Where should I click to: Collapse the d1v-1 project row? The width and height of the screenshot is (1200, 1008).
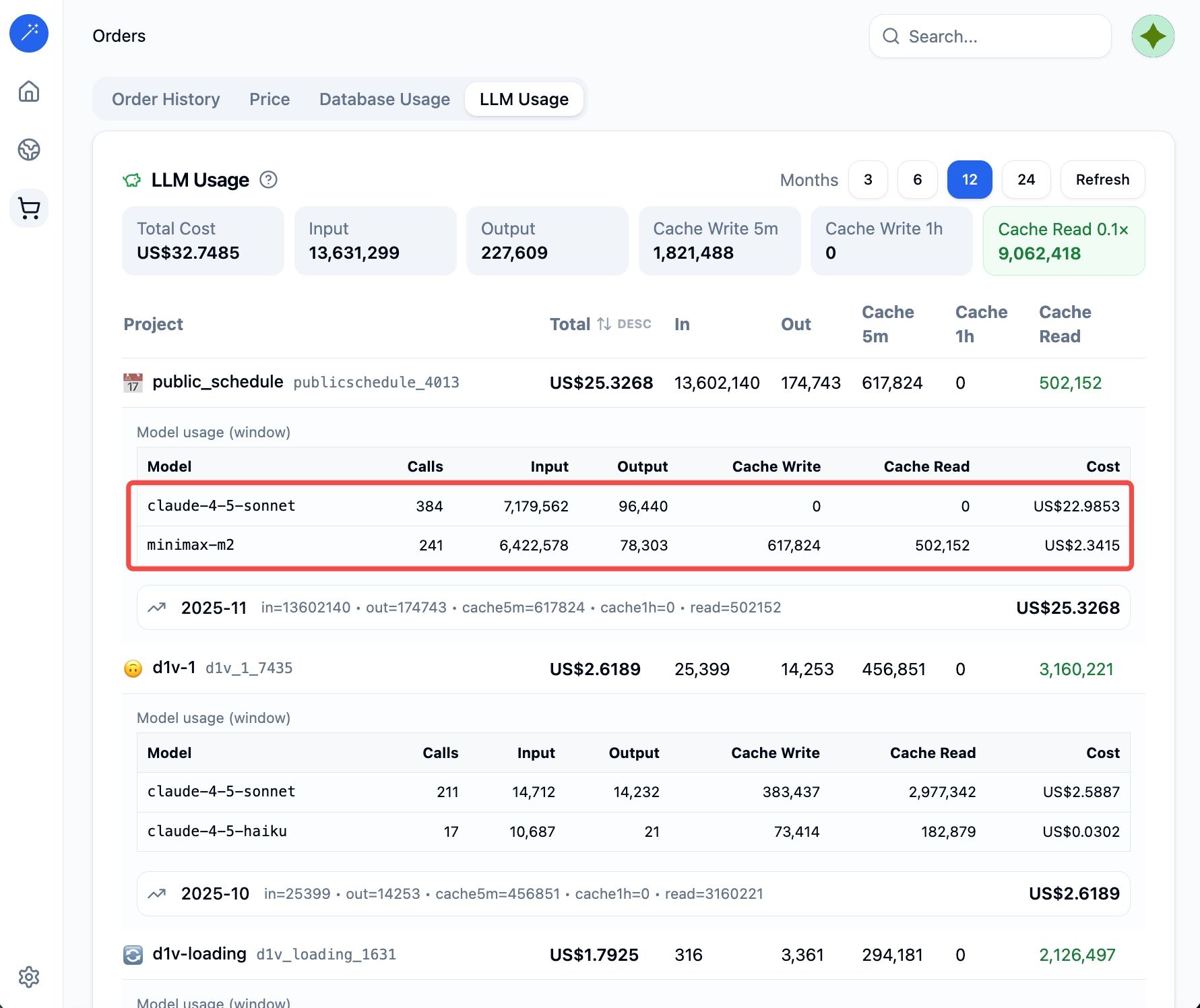174,668
